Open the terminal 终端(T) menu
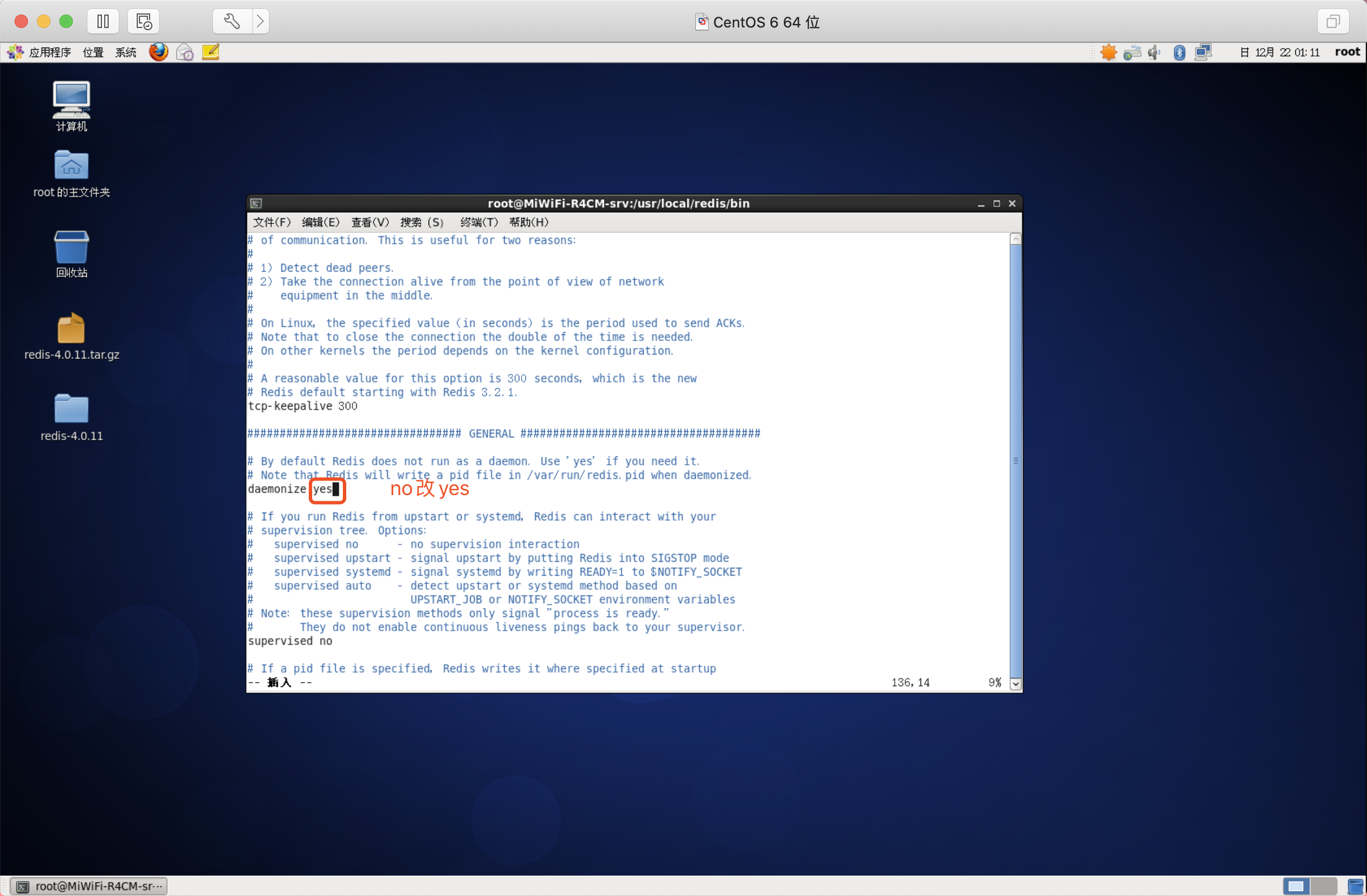Image resolution: width=1367 pixels, height=896 pixels. [x=478, y=222]
